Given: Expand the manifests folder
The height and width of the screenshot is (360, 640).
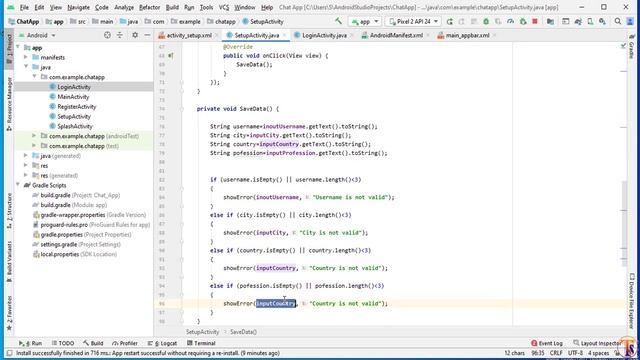Looking at the screenshot, I should 26,58.
